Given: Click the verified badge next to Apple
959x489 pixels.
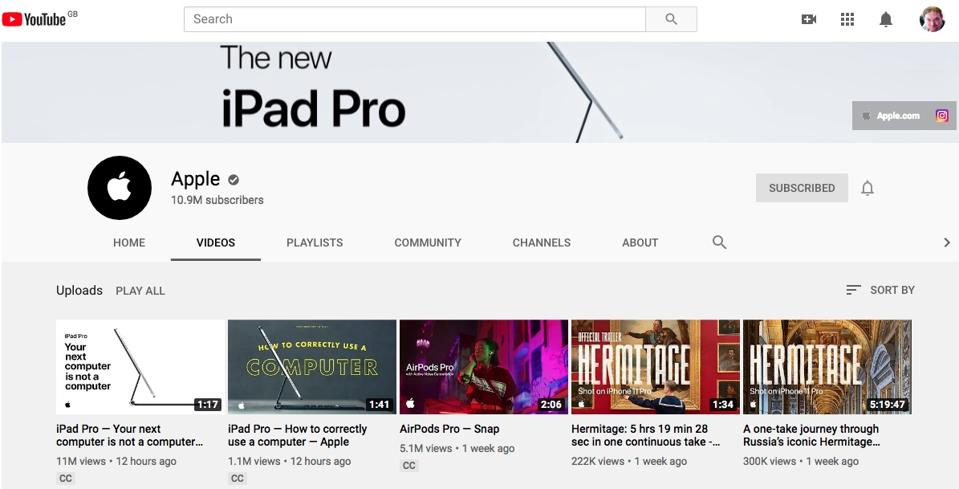Looking at the screenshot, I should (234, 180).
